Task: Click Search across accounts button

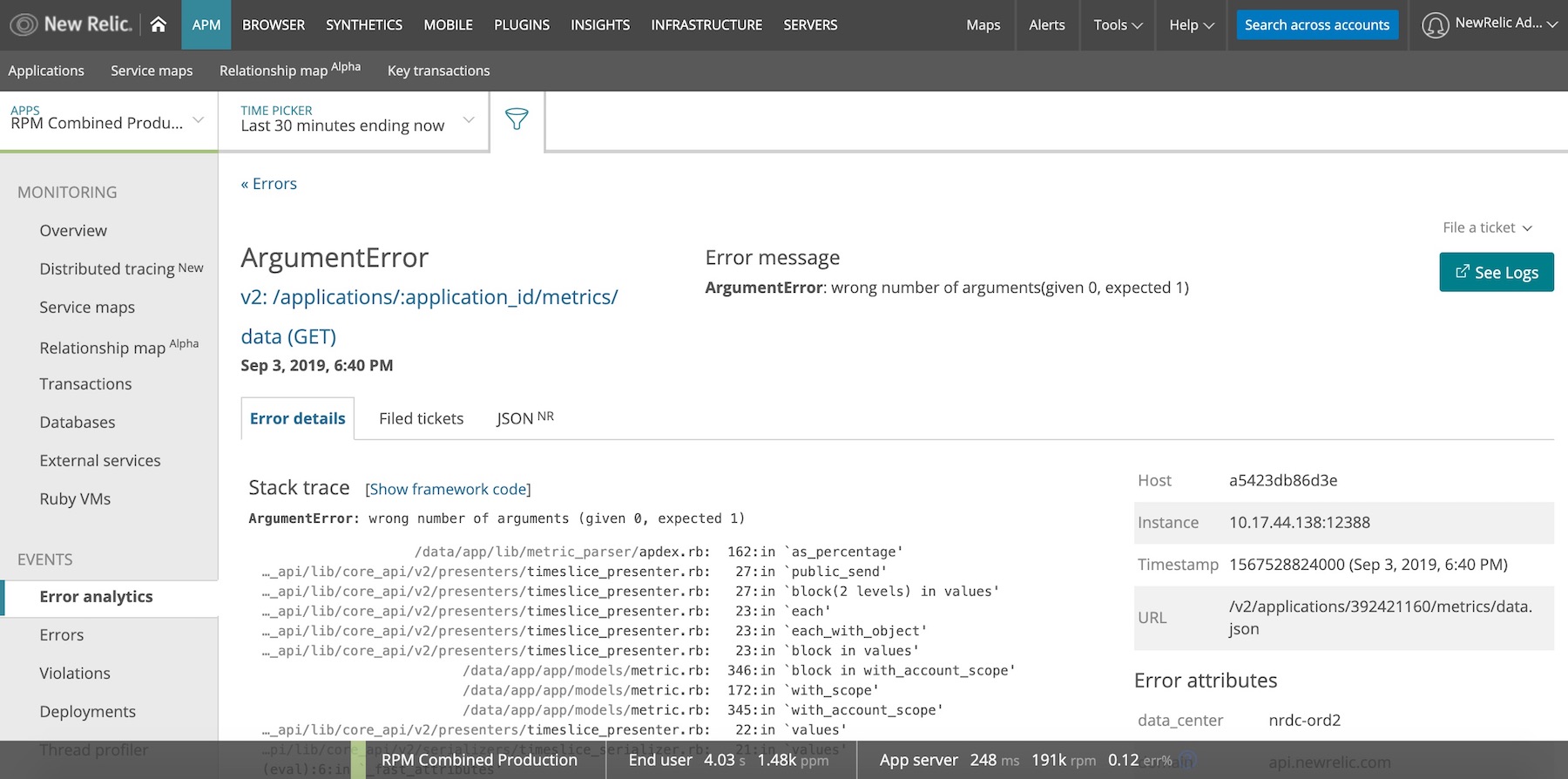Action: pos(1317,24)
